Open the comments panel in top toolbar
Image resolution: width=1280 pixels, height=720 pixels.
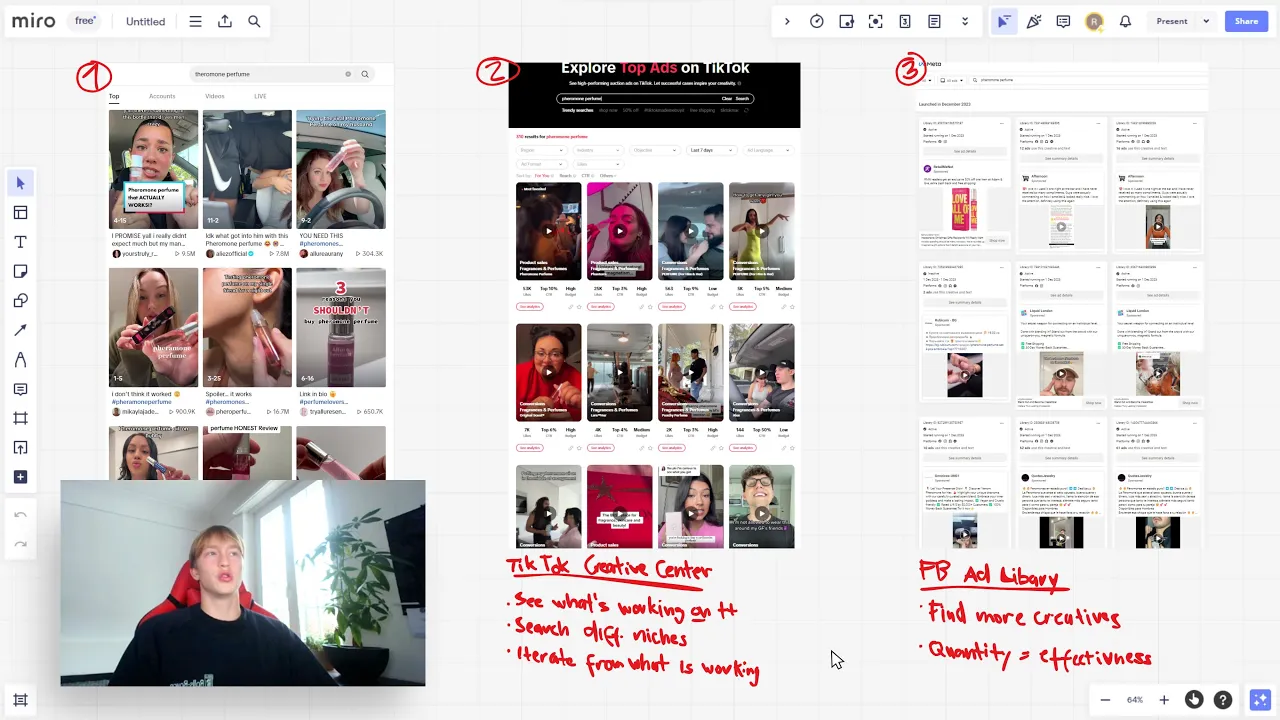pyautogui.click(x=1063, y=21)
